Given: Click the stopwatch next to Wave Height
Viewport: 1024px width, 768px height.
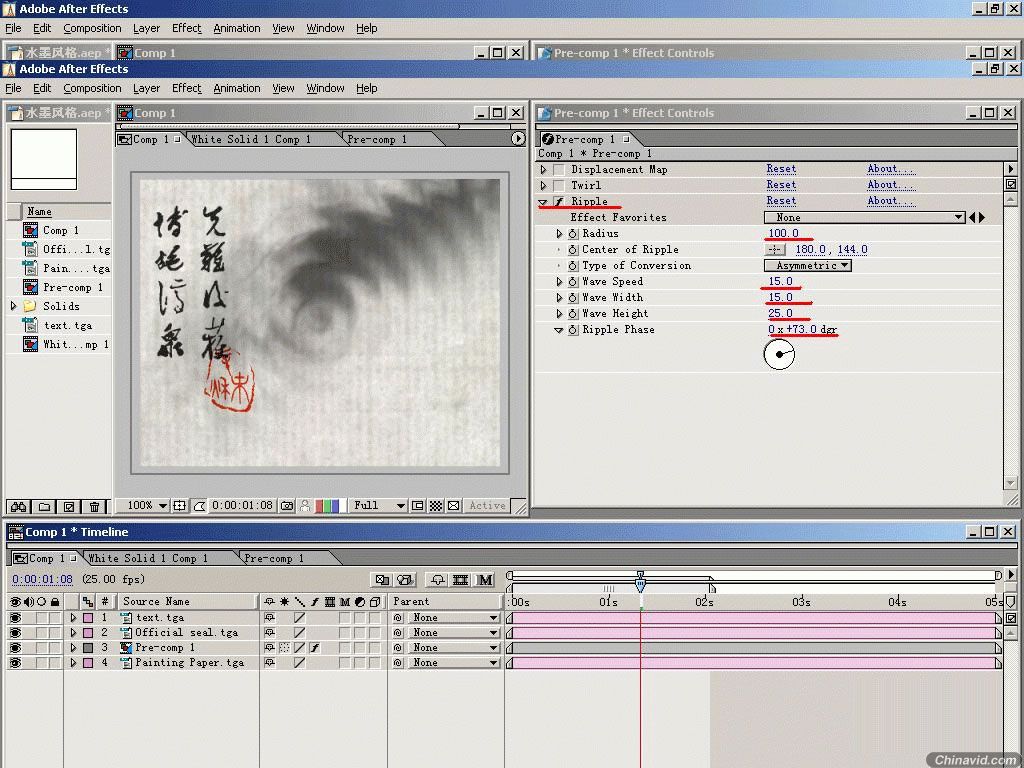Looking at the screenshot, I should click(x=573, y=313).
